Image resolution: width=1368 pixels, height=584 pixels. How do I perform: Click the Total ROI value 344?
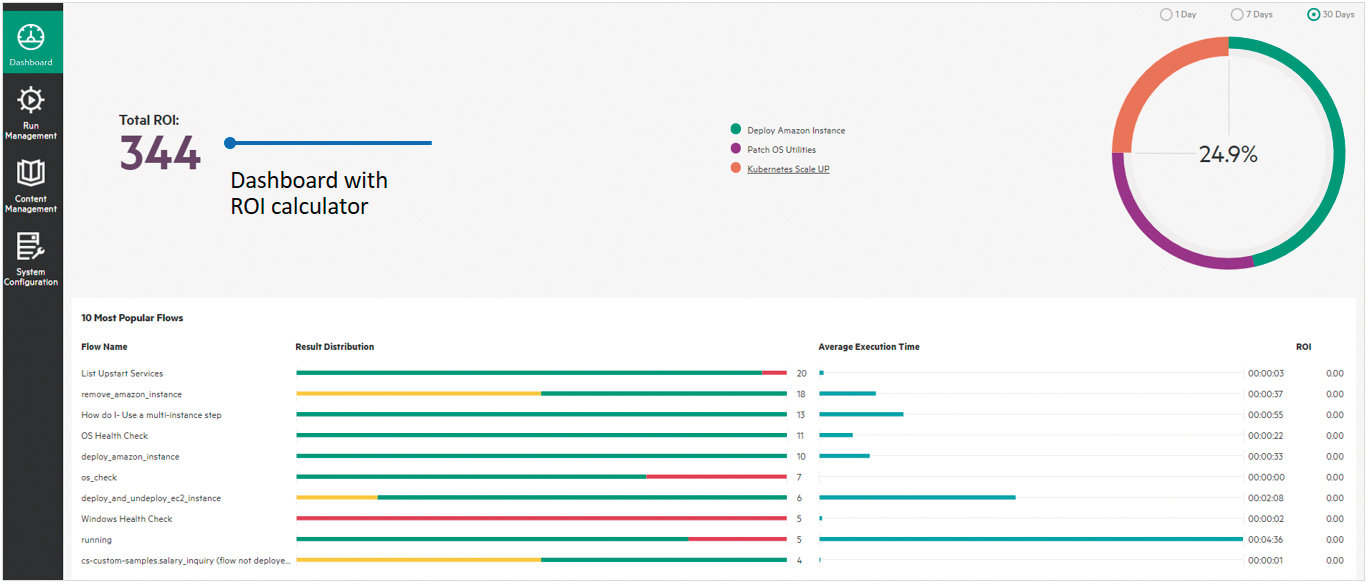160,153
